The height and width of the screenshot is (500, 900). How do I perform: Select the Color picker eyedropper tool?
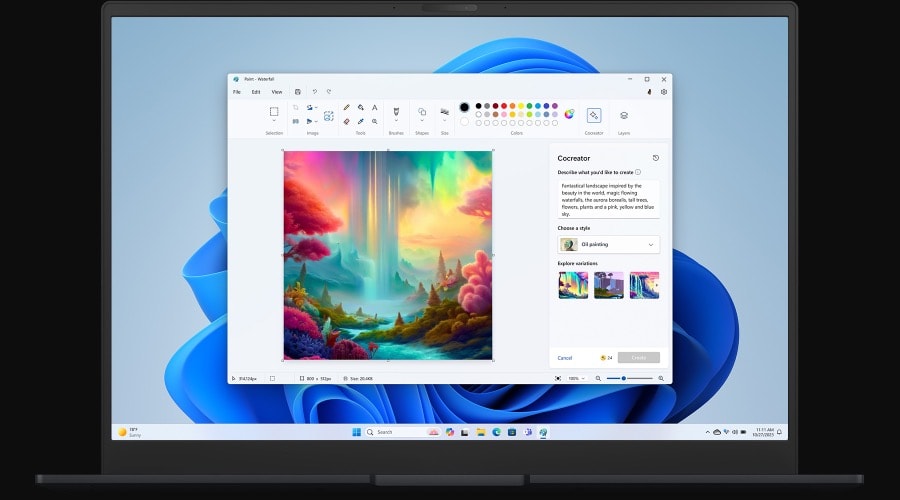click(x=361, y=121)
